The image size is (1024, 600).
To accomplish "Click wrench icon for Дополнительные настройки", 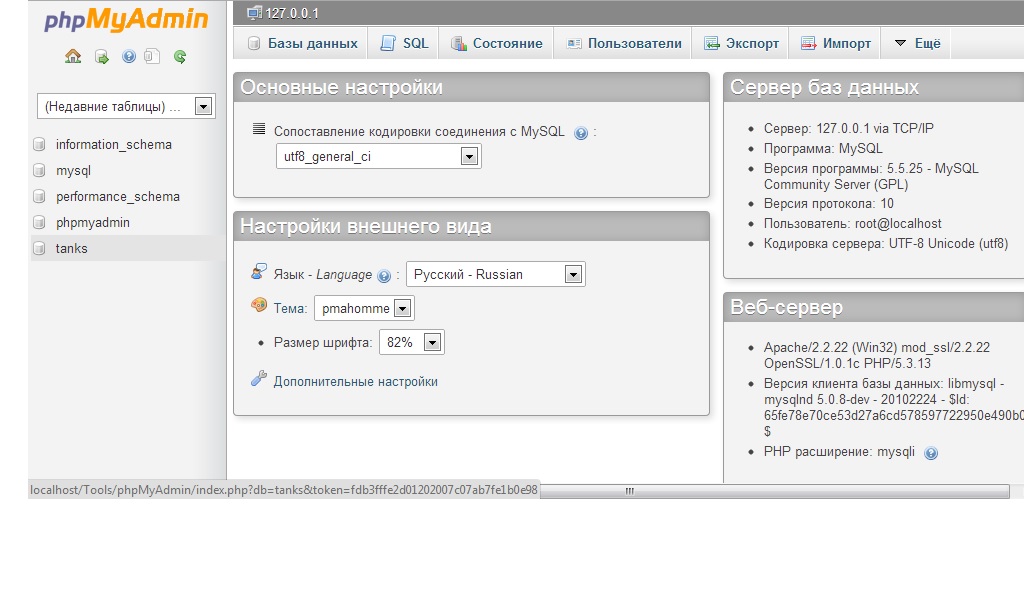I will tap(259, 379).
